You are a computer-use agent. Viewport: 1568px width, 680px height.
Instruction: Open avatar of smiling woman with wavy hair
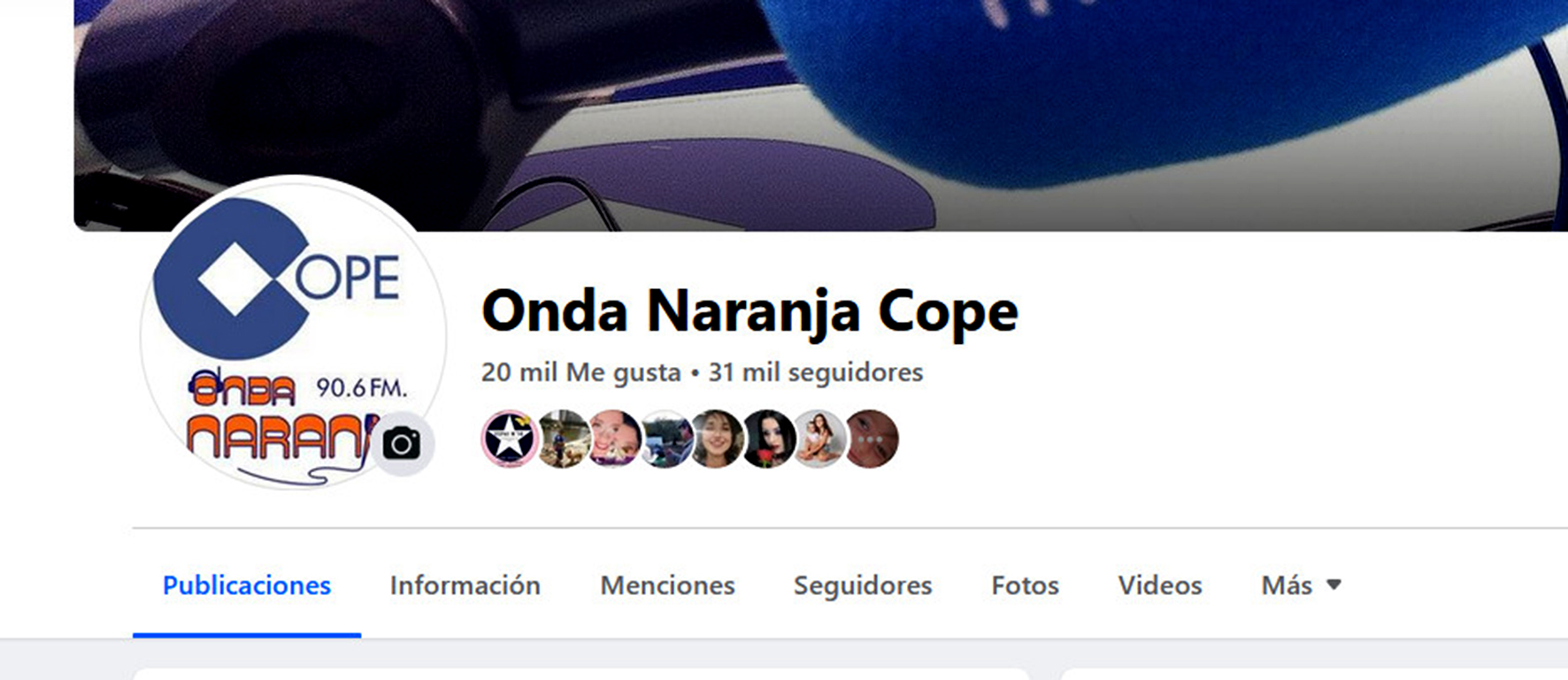716,439
